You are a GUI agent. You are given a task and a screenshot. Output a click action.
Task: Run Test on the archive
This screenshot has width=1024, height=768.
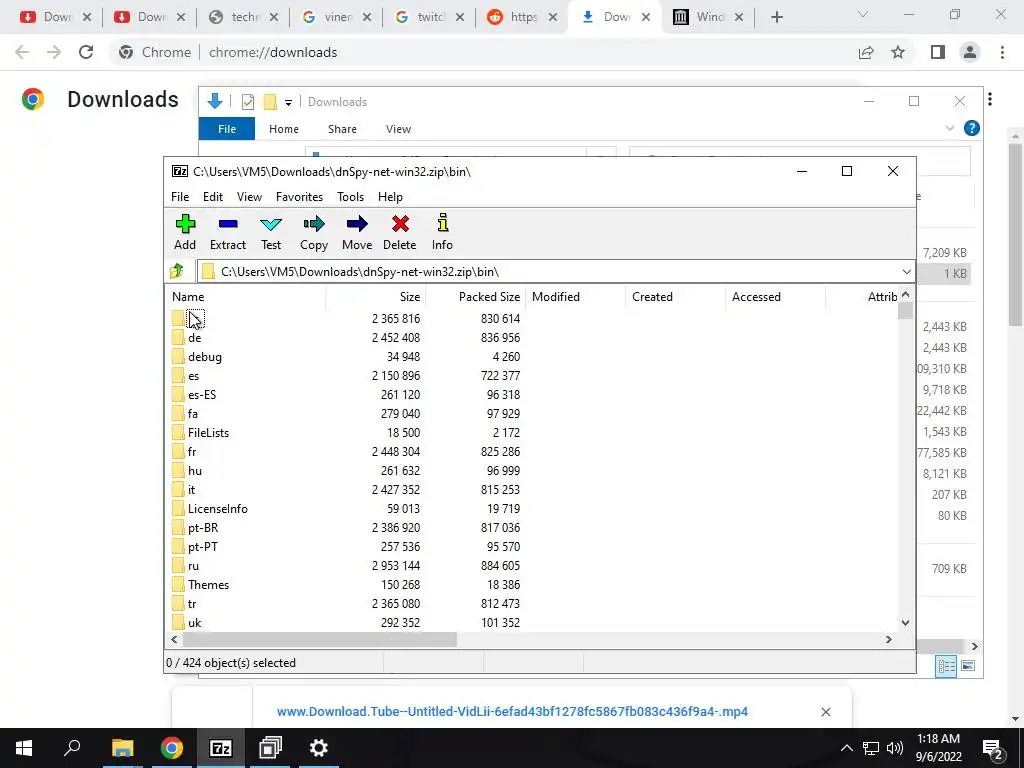tap(271, 232)
